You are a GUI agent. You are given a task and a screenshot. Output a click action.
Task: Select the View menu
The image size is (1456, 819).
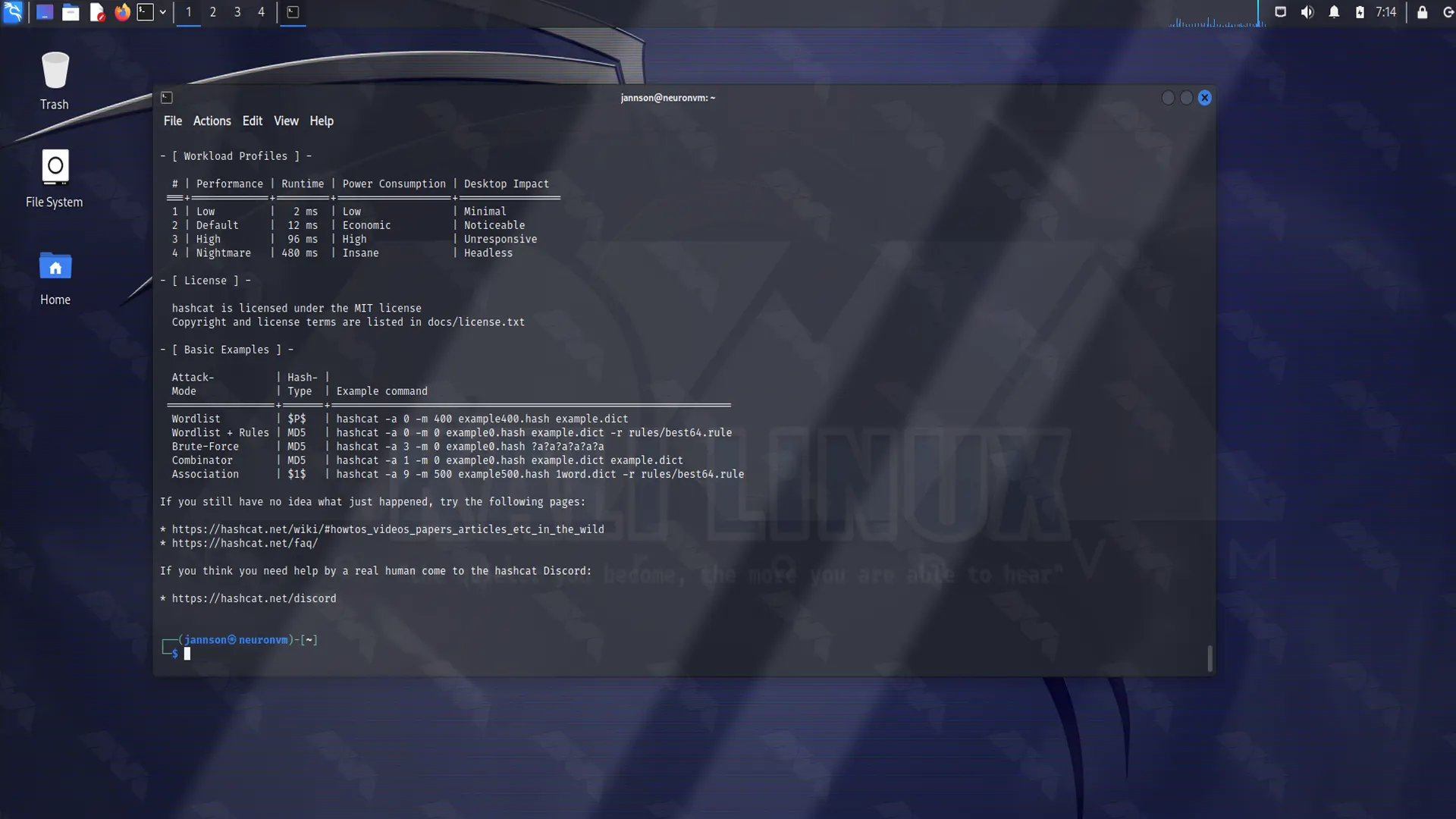(286, 120)
